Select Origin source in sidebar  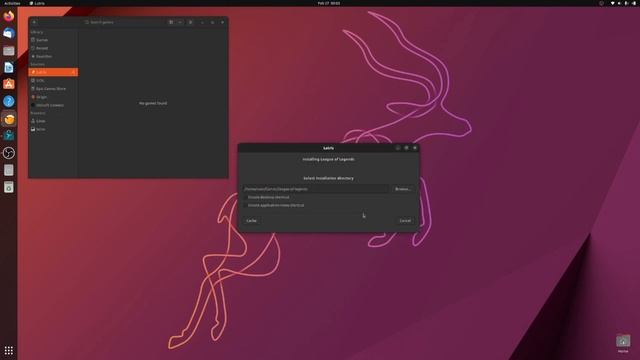pos(53,97)
